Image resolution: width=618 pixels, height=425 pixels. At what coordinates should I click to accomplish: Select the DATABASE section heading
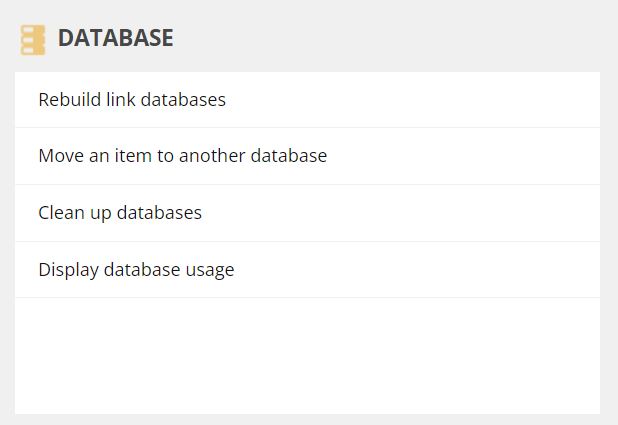(115, 38)
